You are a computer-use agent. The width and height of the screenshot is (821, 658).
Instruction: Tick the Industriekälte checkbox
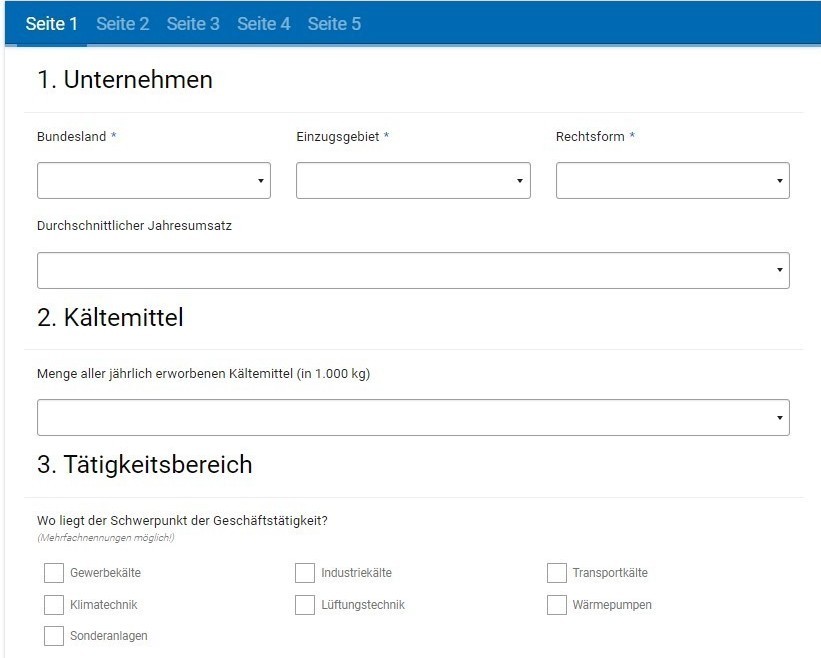click(x=305, y=573)
